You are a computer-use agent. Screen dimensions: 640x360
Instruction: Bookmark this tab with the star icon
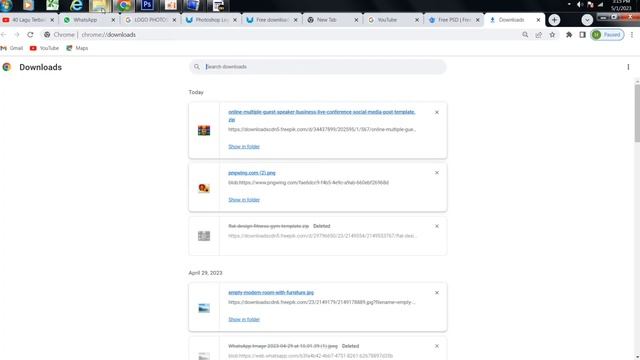coord(552,35)
